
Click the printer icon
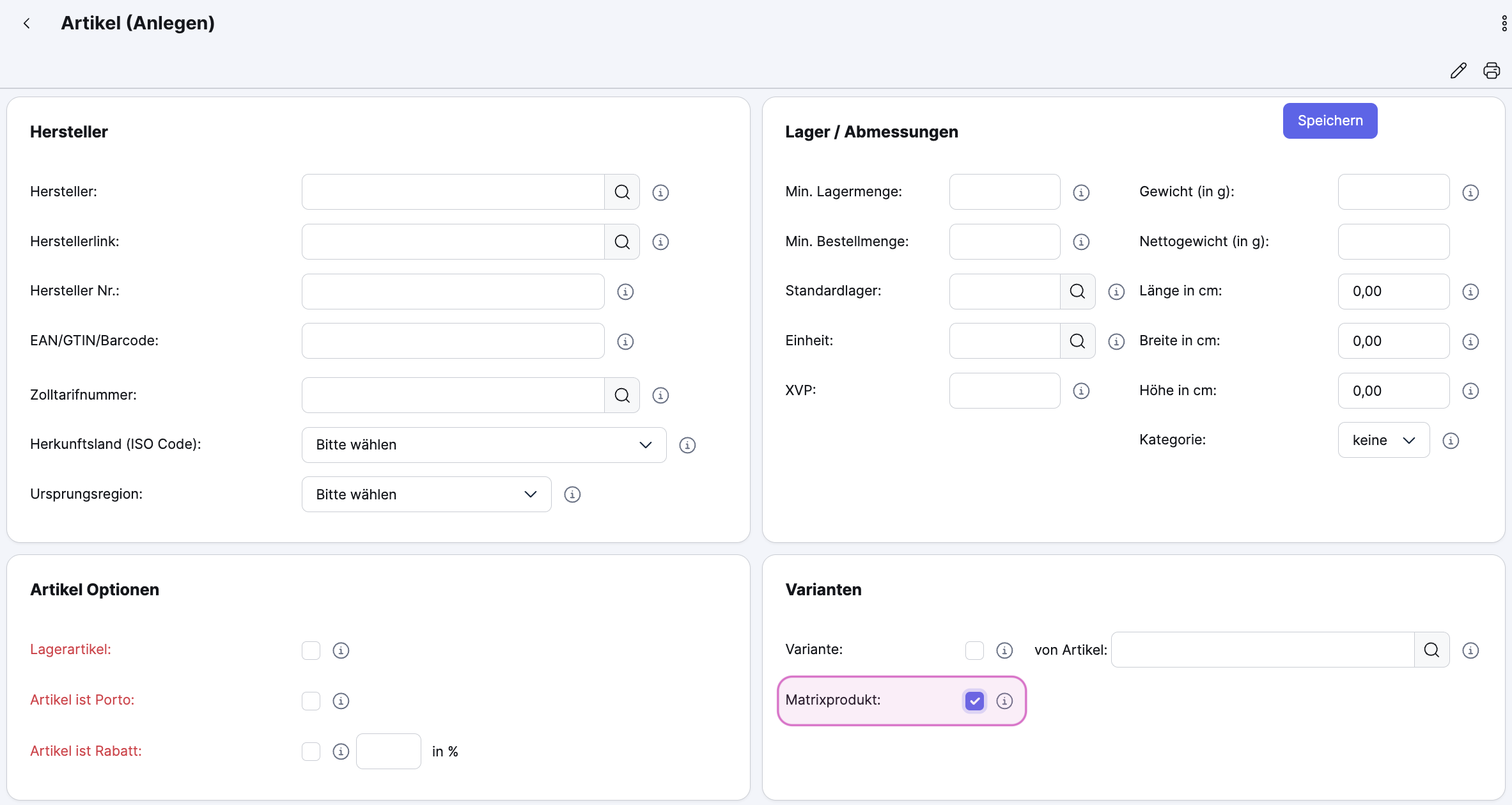click(1492, 70)
